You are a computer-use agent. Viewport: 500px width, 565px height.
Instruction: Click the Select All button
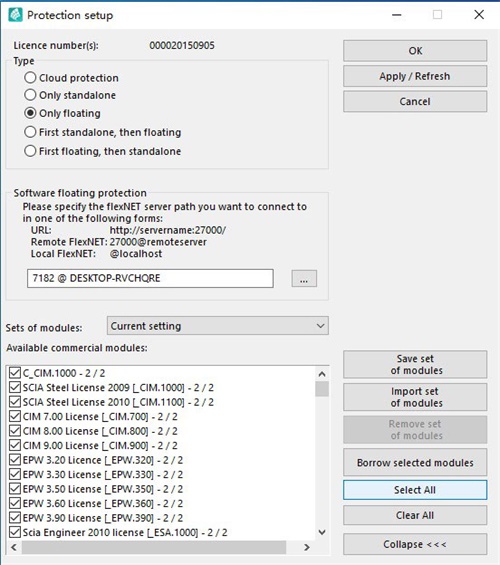click(x=415, y=490)
